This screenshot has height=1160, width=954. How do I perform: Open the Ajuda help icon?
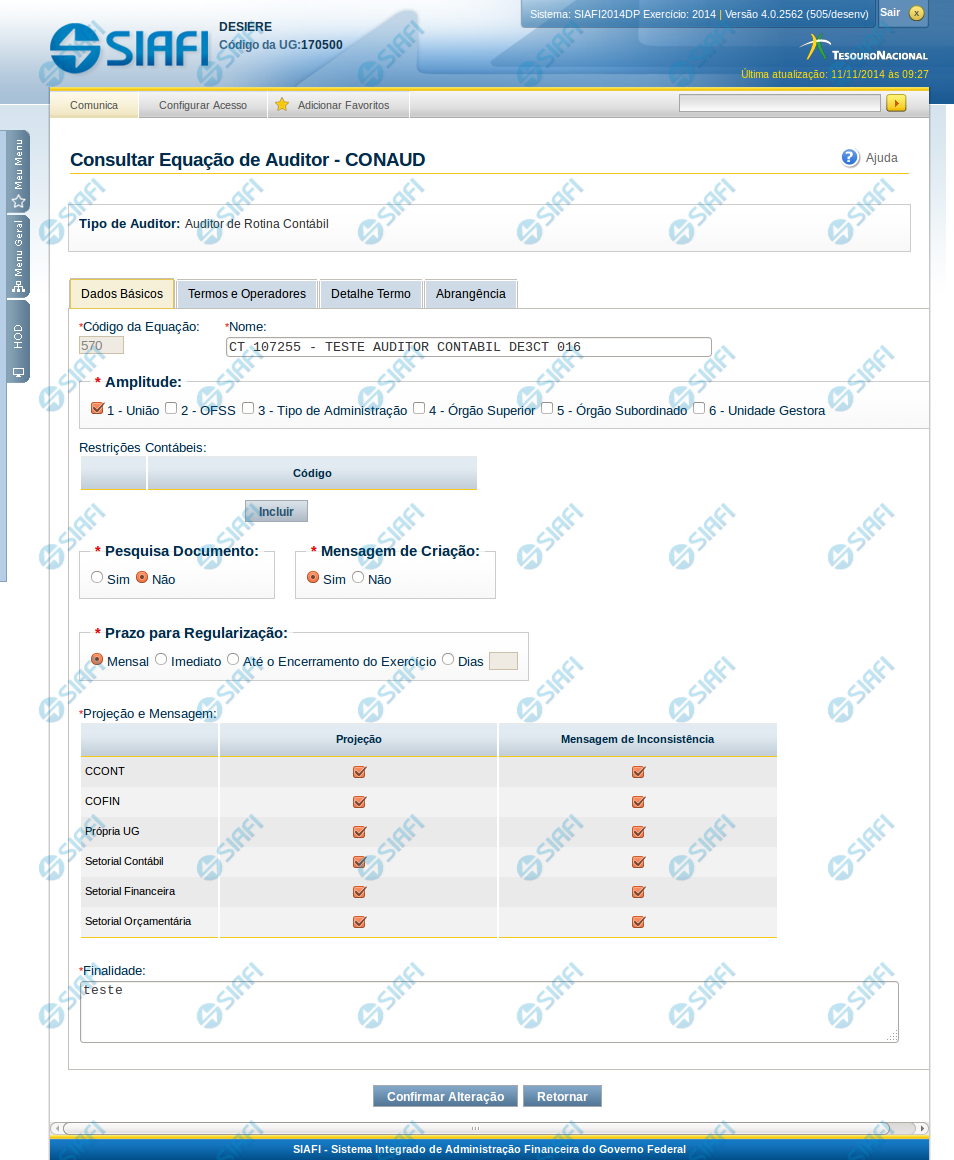coord(850,158)
